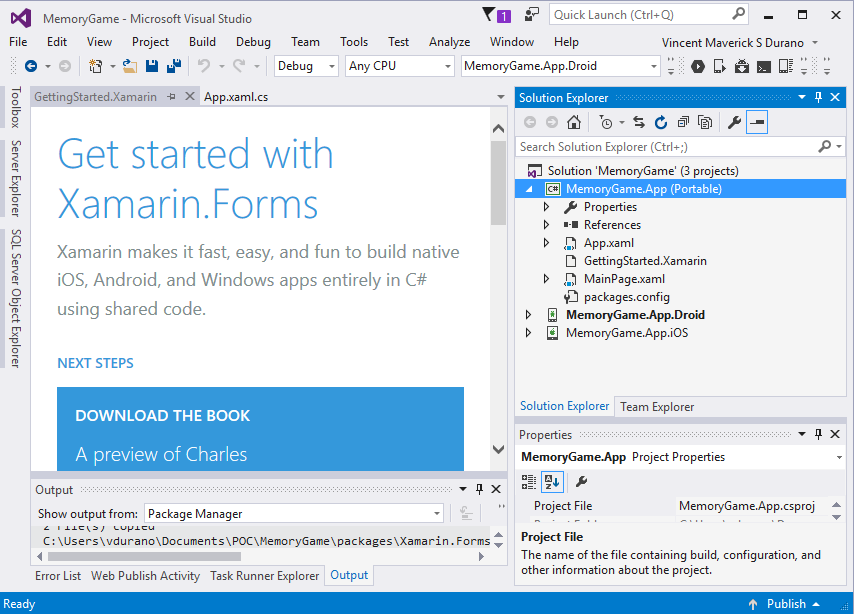Open the MemoryGame.App.Droid startup project dropdown
The image size is (854, 614).
tap(560, 66)
